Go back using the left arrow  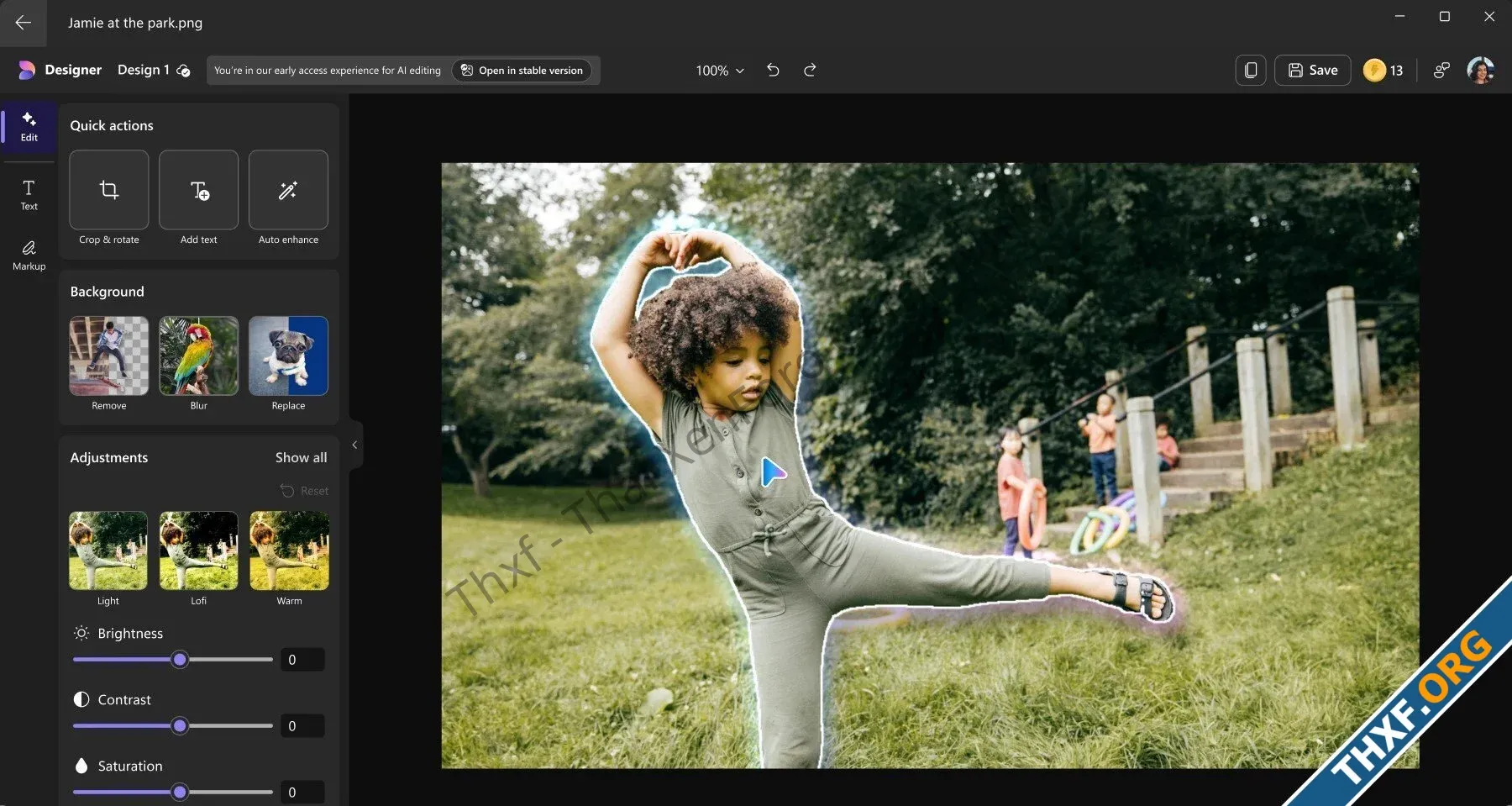23,23
